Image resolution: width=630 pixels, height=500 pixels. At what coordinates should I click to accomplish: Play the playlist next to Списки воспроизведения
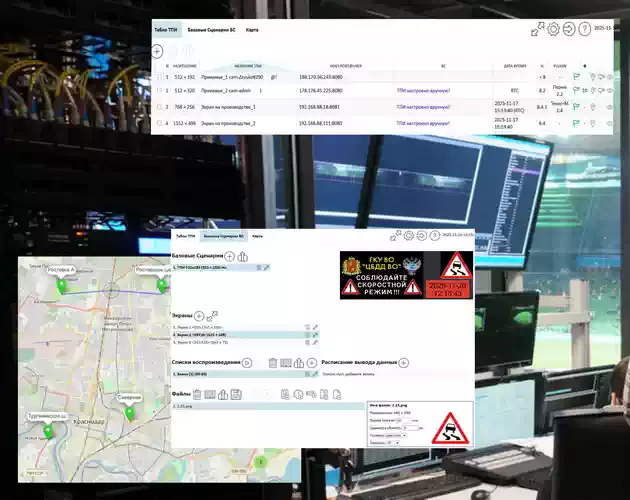pos(247,362)
